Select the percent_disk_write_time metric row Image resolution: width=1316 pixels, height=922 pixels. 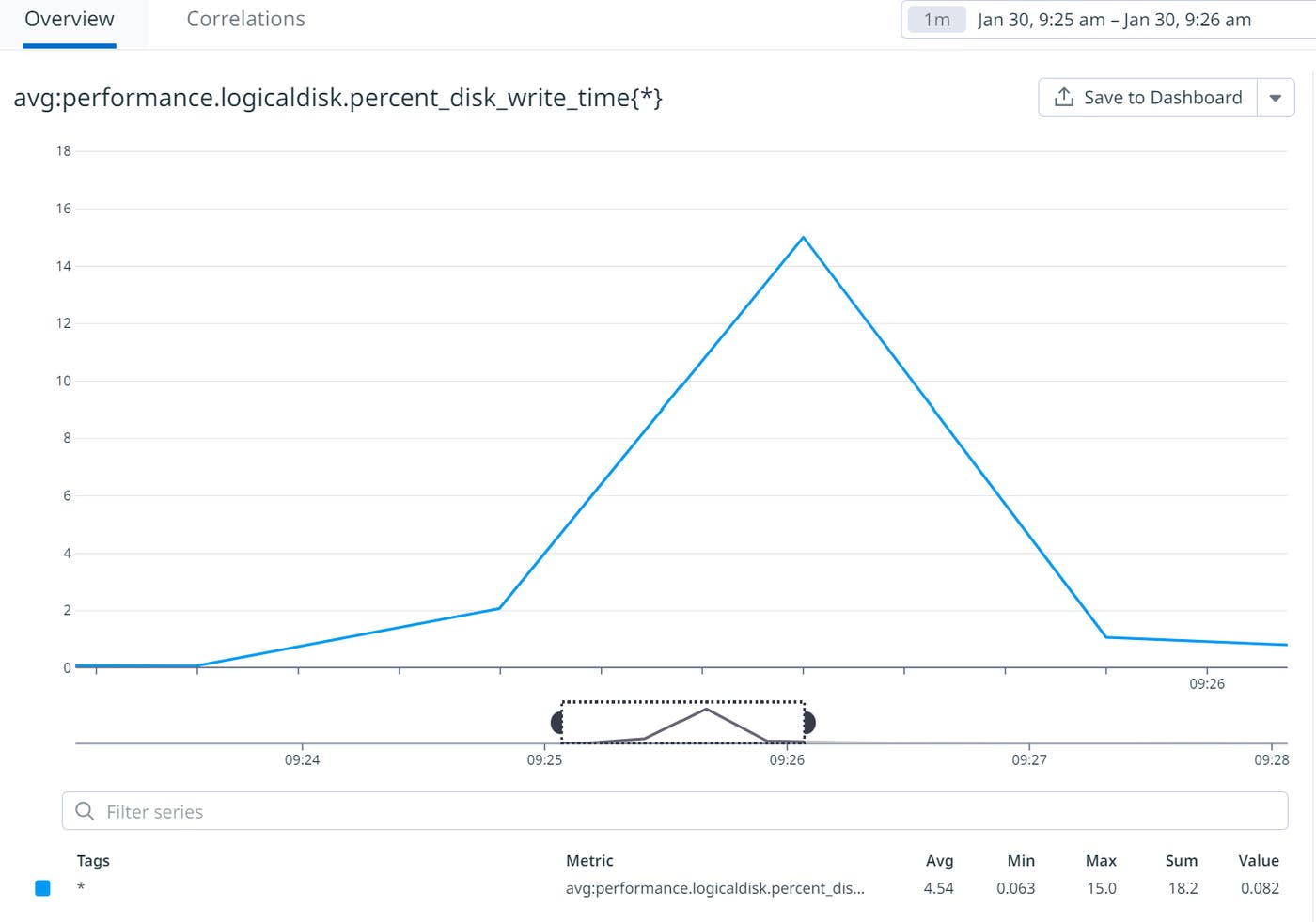[x=714, y=888]
